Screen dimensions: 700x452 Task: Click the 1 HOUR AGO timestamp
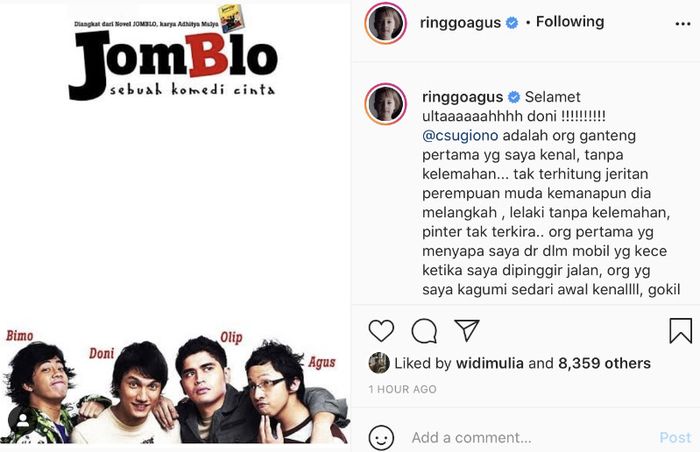(403, 389)
